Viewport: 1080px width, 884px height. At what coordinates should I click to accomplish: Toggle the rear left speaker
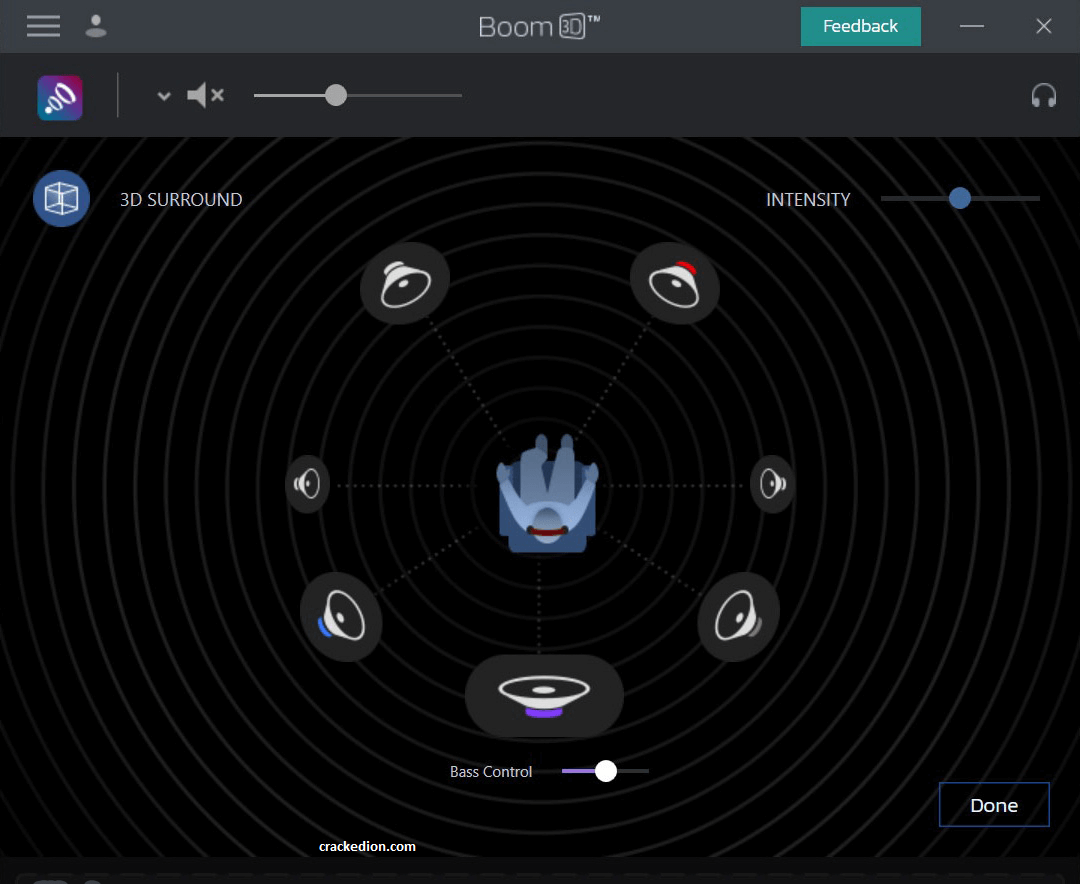[x=342, y=617]
